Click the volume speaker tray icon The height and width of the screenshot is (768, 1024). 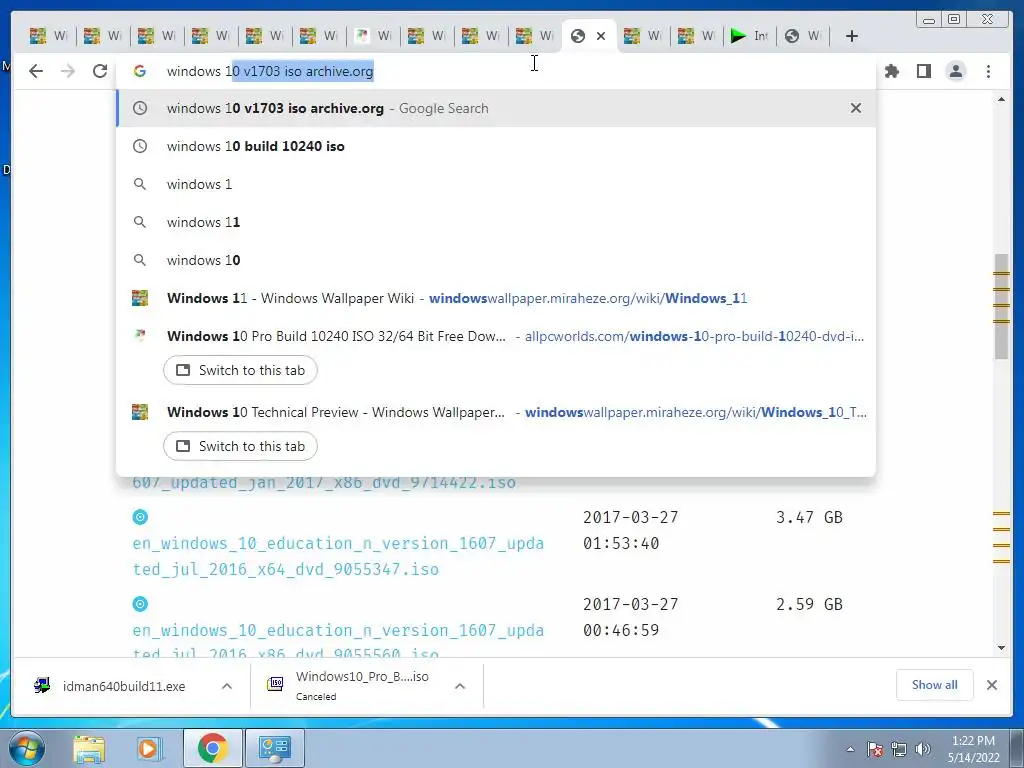tap(923, 749)
